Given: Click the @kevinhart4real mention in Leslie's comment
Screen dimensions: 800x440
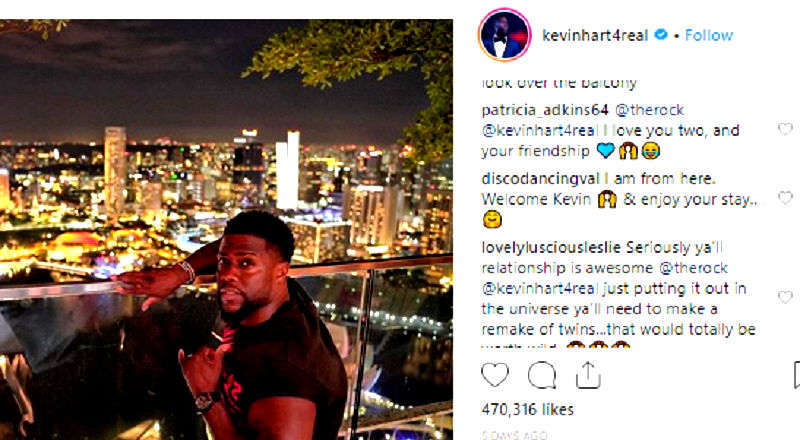Looking at the screenshot, I should [539, 288].
